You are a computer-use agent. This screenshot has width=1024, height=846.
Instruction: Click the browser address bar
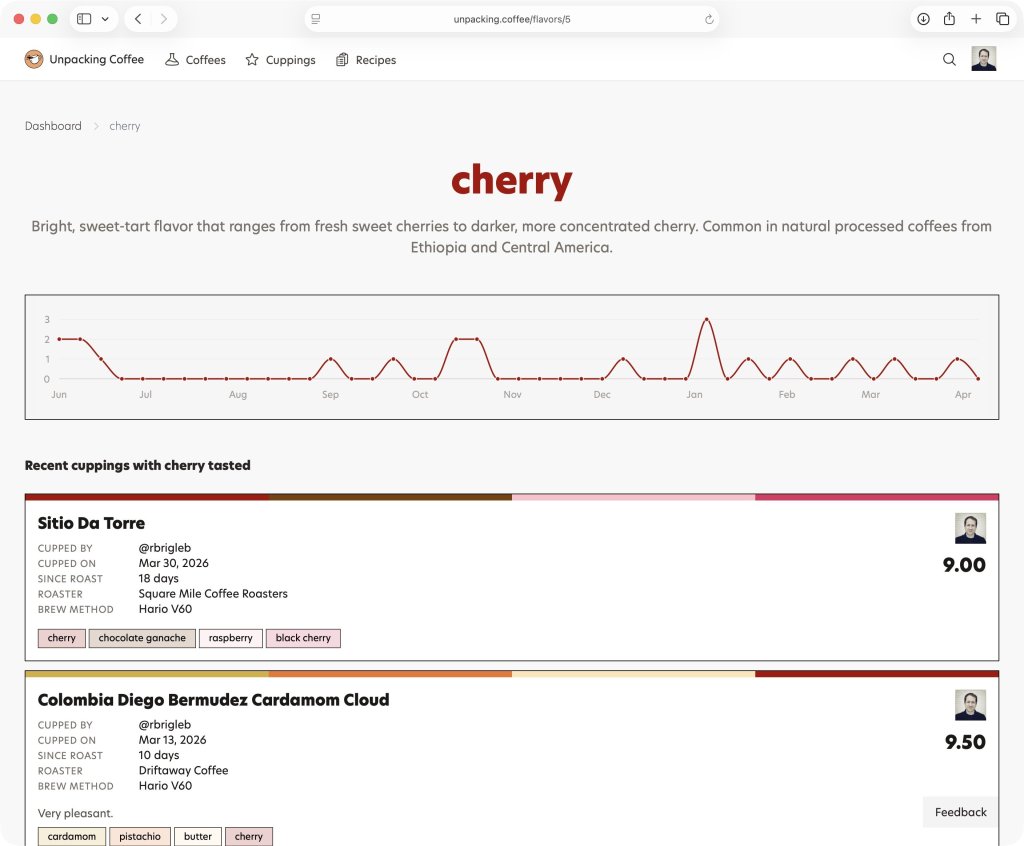(512, 18)
